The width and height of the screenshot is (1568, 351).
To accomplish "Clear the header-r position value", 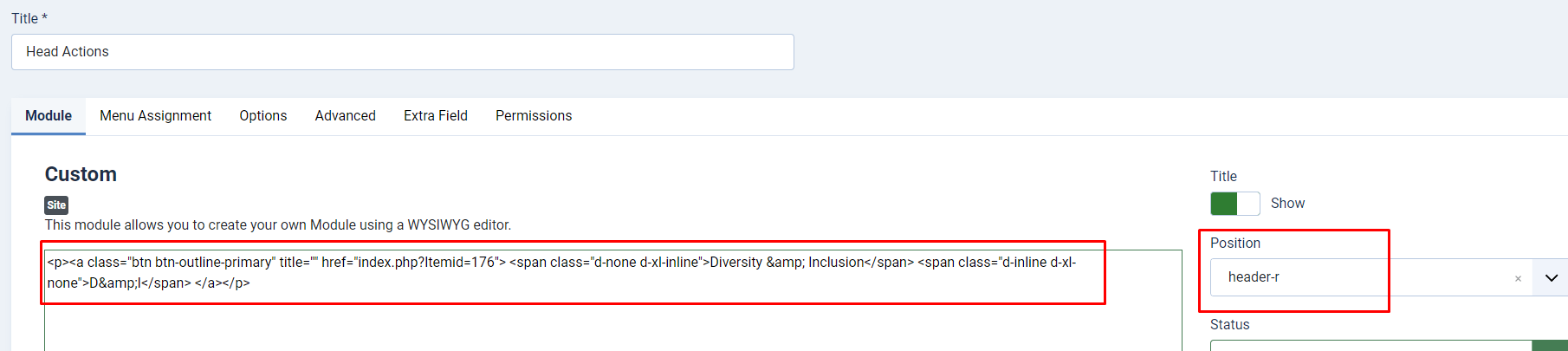I will (x=1517, y=278).
